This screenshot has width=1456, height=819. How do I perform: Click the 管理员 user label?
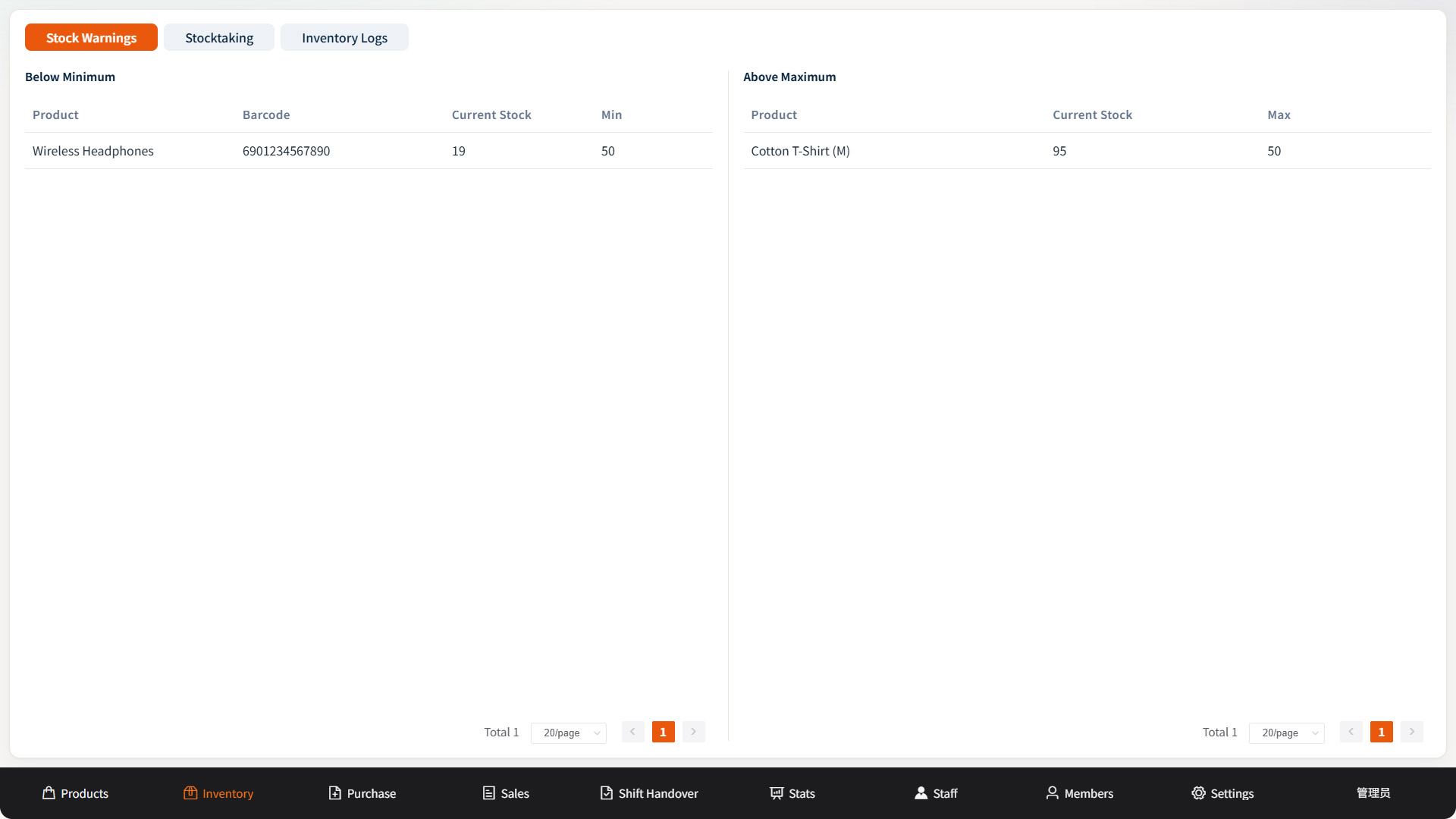1373,793
